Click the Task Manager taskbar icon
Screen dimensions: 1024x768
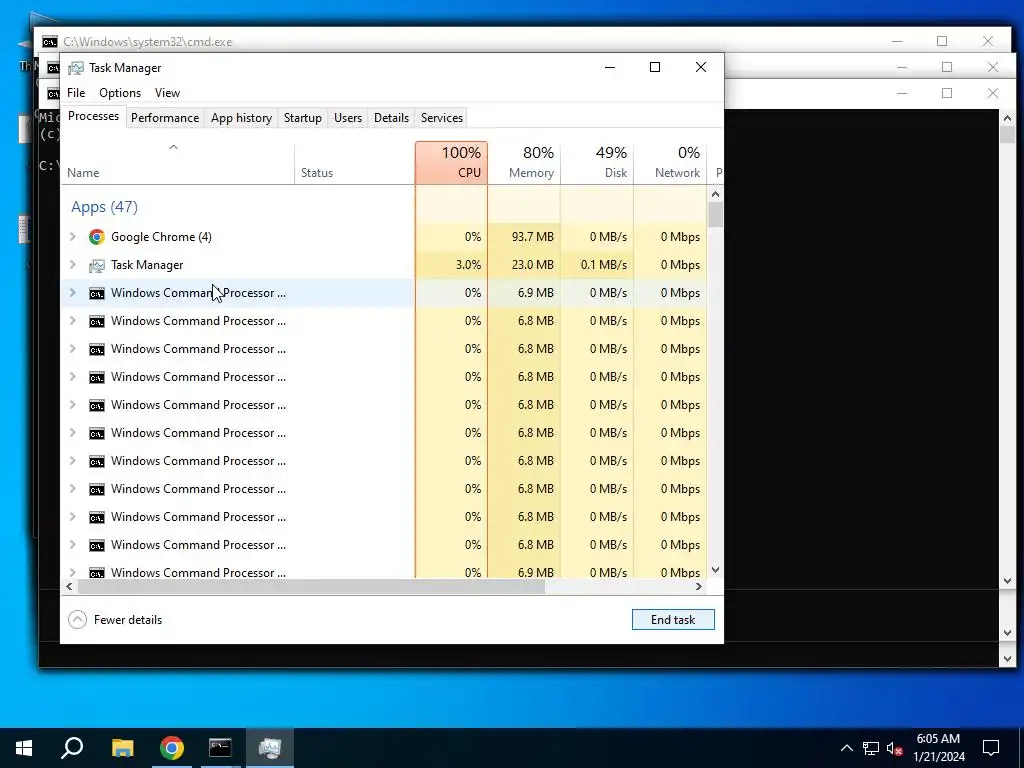pyautogui.click(x=270, y=748)
